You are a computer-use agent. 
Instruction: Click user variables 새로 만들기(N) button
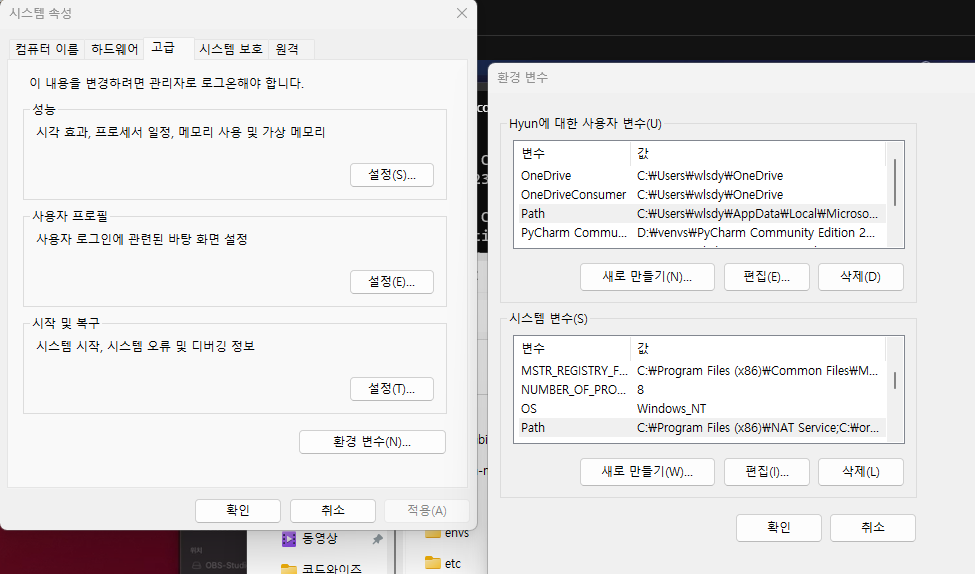pyautogui.click(x=647, y=277)
